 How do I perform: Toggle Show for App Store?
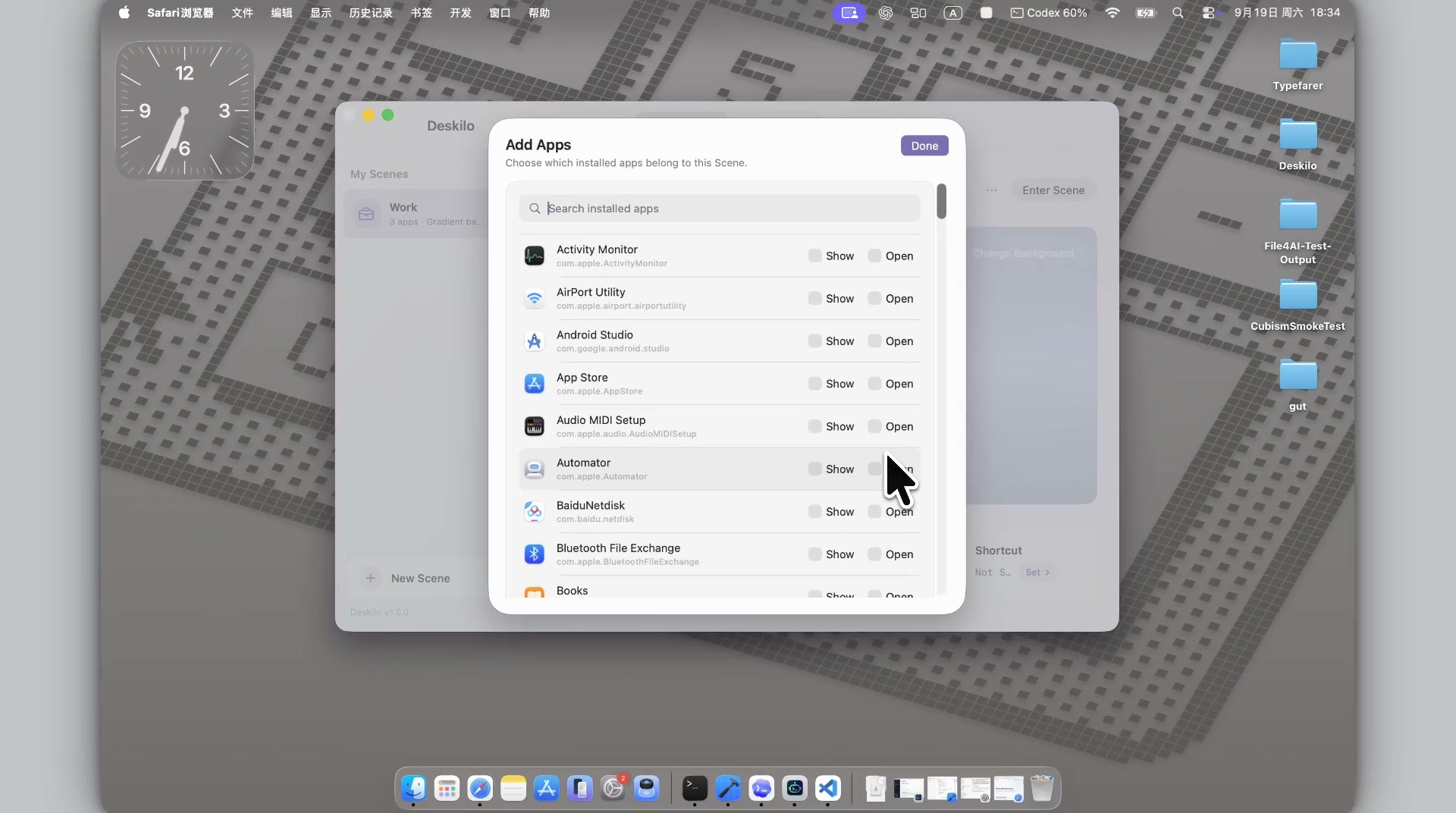coord(814,384)
